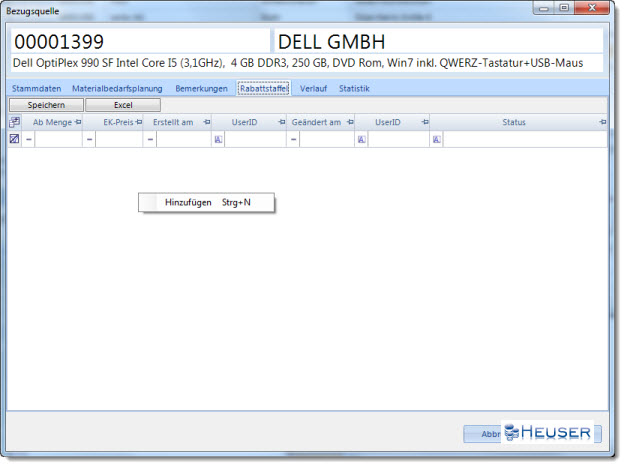Go to the Verlauf tab
Screen dimensions: 625x467
(313, 88)
